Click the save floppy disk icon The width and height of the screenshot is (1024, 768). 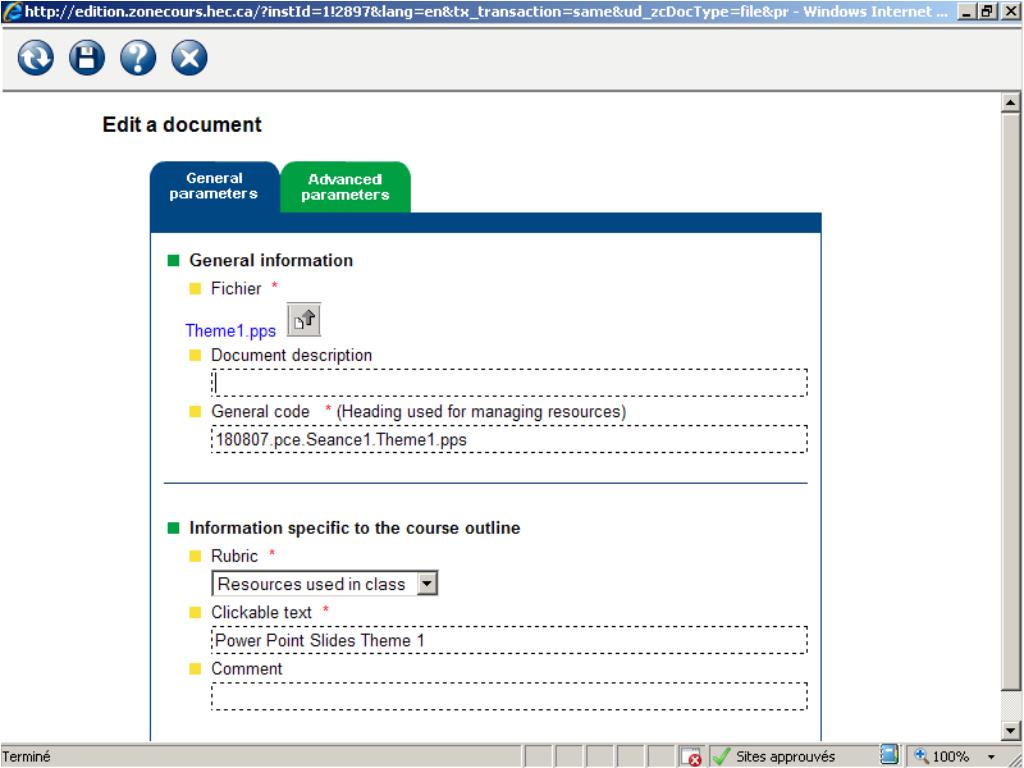[x=87, y=58]
